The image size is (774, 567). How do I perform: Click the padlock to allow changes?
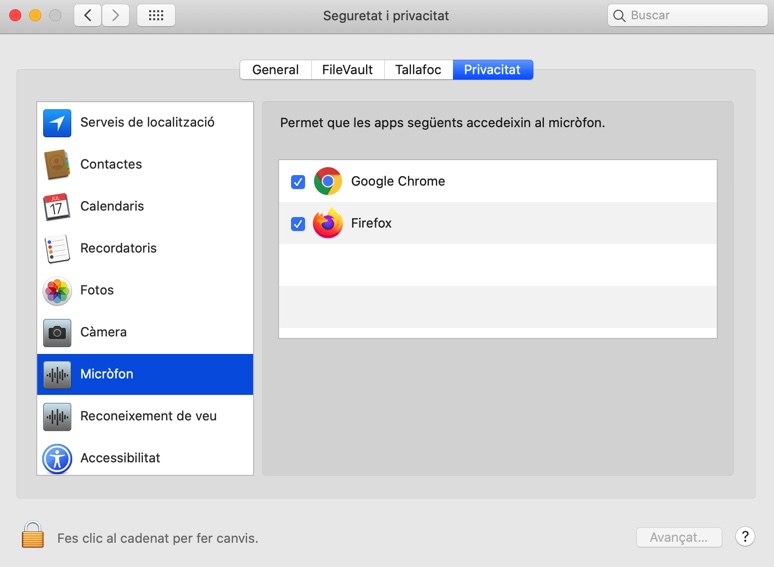pyautogui.click(x=33, y=536)
